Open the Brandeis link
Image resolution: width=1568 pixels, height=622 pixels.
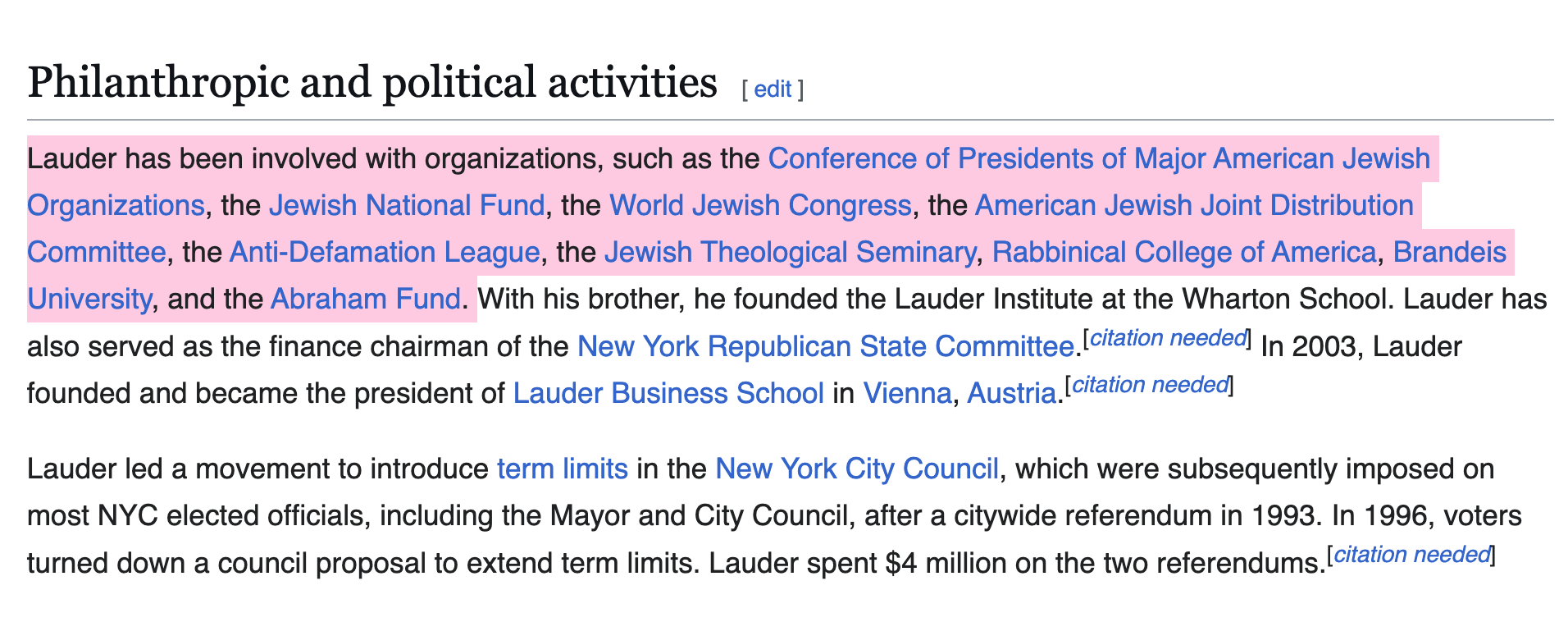point(1449,252)
